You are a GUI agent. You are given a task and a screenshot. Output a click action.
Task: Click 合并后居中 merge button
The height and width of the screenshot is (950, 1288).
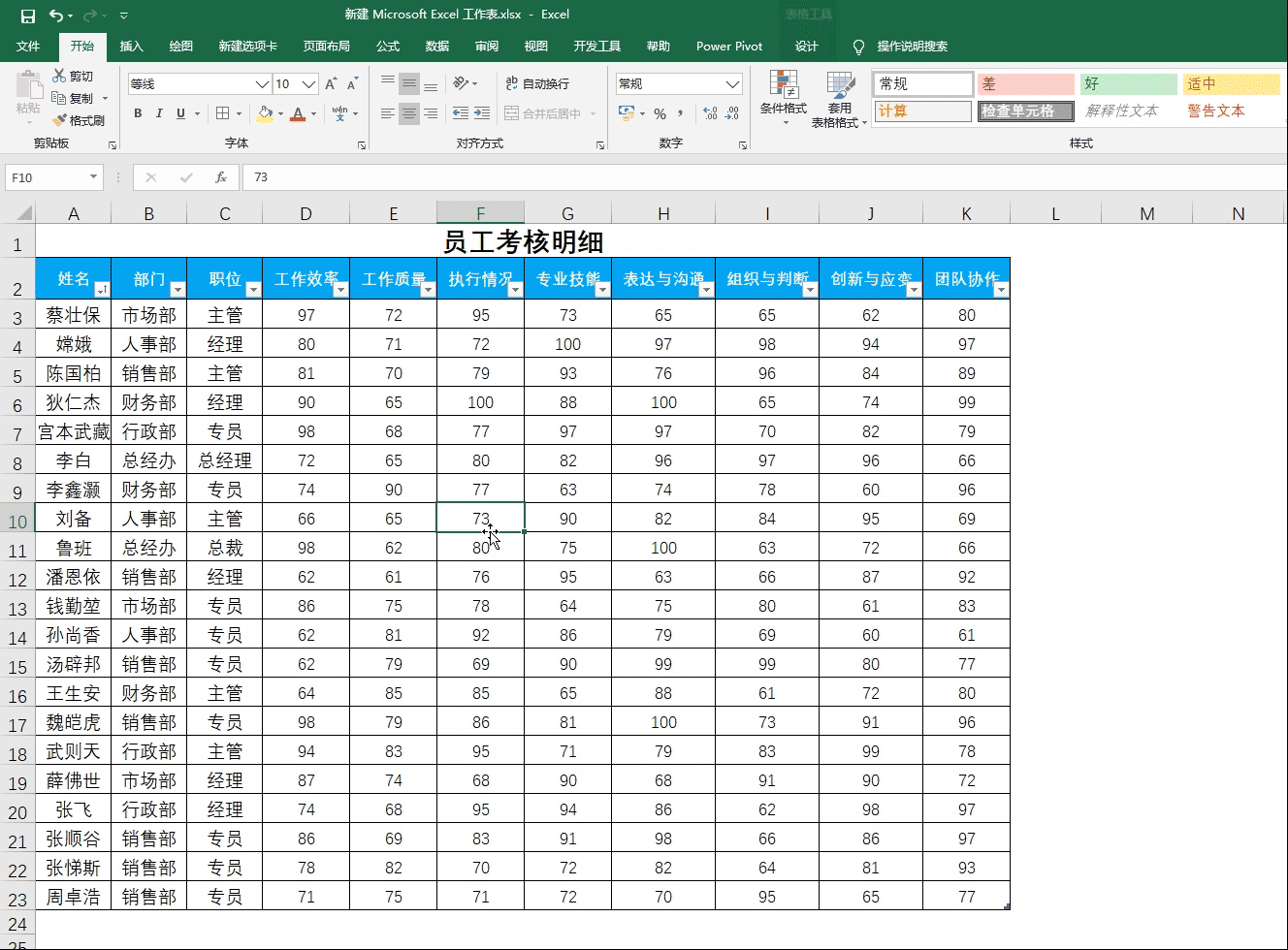click(x=544, y=113)
